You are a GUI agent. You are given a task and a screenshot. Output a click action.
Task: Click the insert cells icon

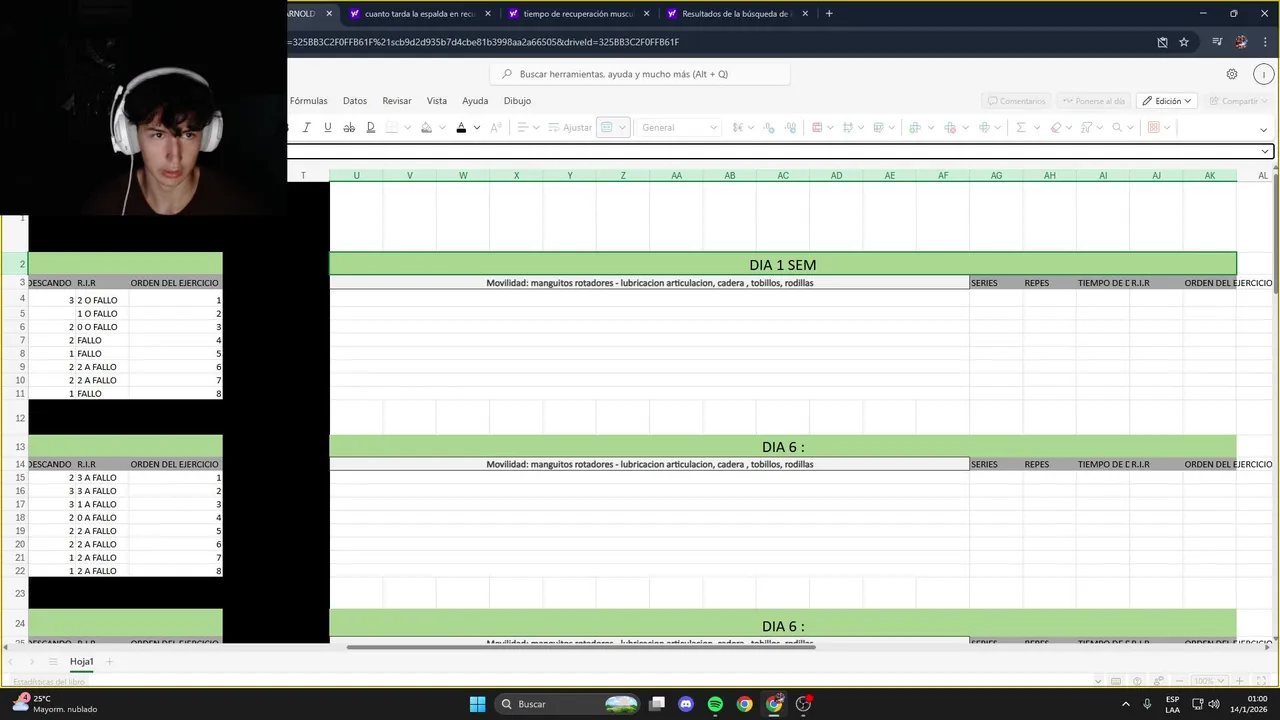click(x=914, y=128)
